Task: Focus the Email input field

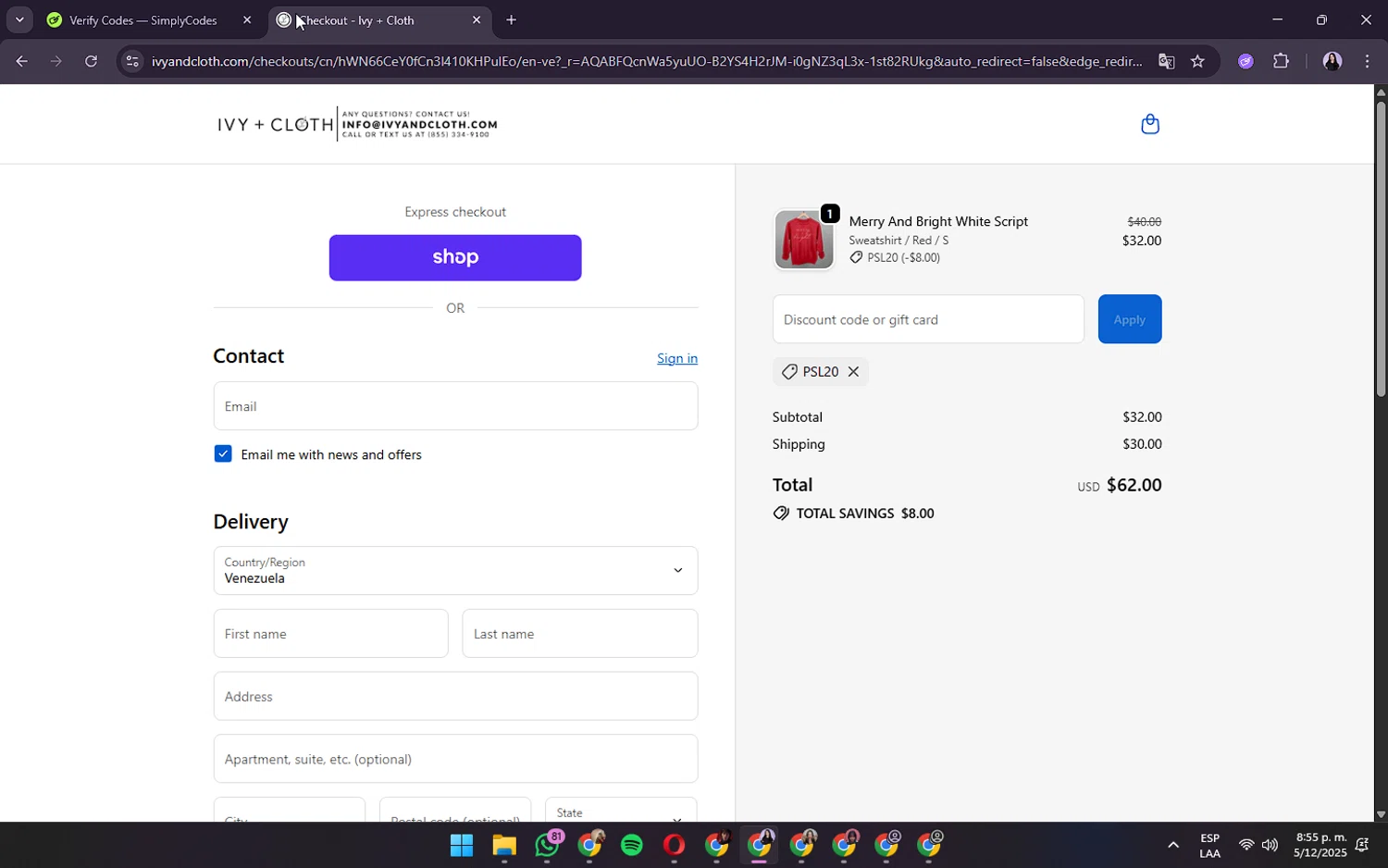Action: (x=455, y=406)
